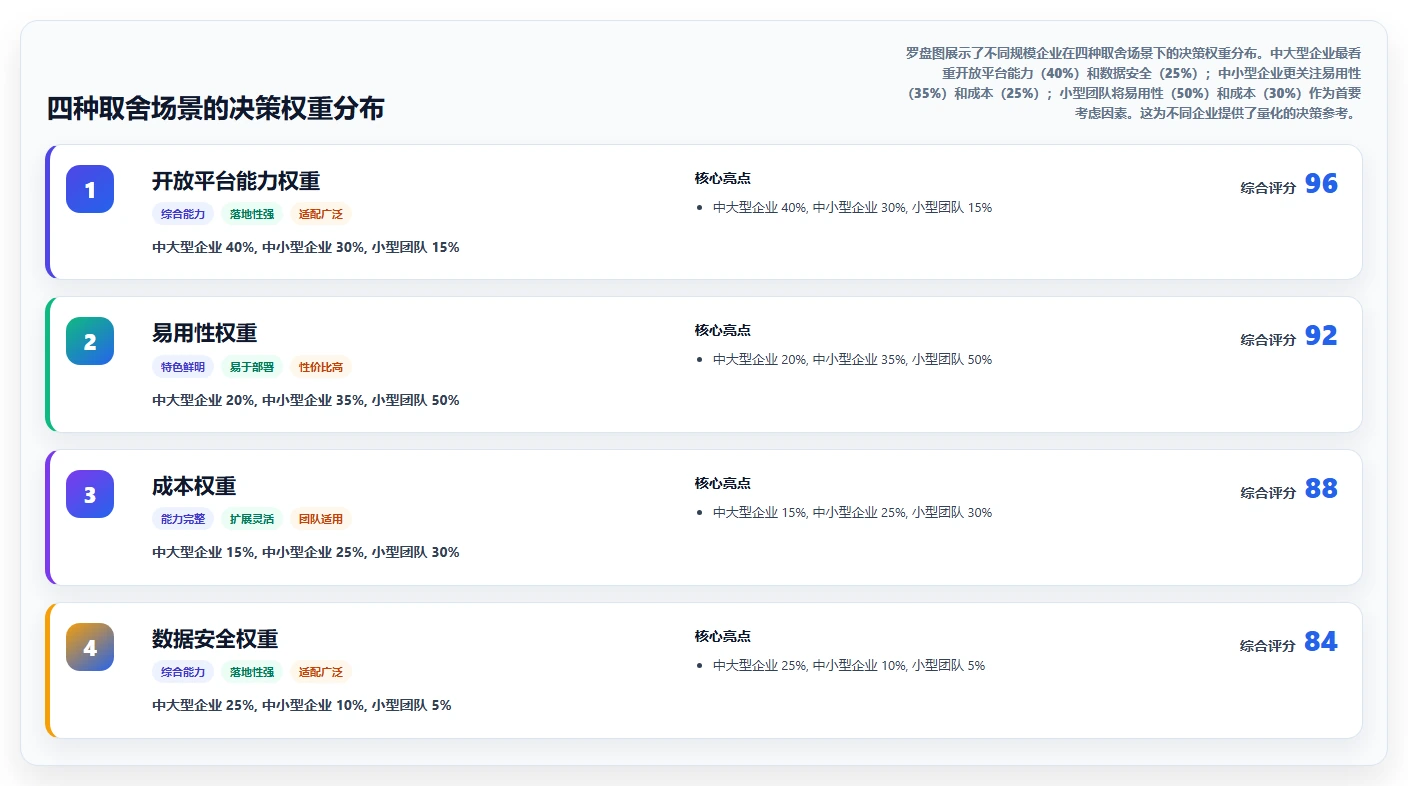The height and width of the screenshot is (786, 1408).
Task: Click the 综合能力 tag in 开放平台能力权重 card
Action: point(183,214)
